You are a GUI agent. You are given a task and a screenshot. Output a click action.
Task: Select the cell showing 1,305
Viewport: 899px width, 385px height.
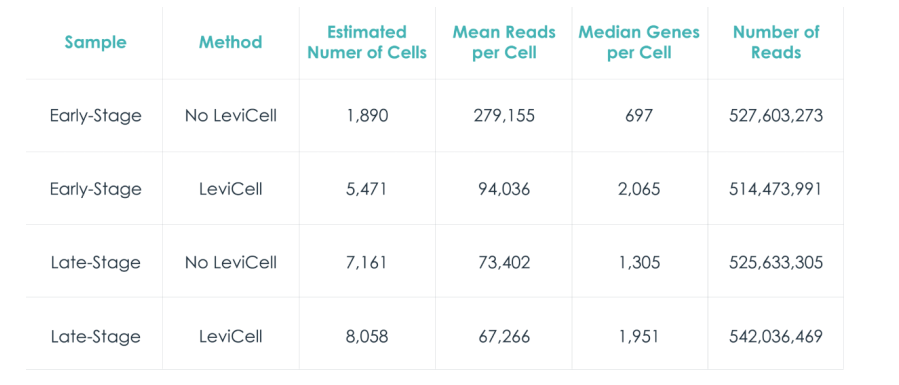coord(639,262)
